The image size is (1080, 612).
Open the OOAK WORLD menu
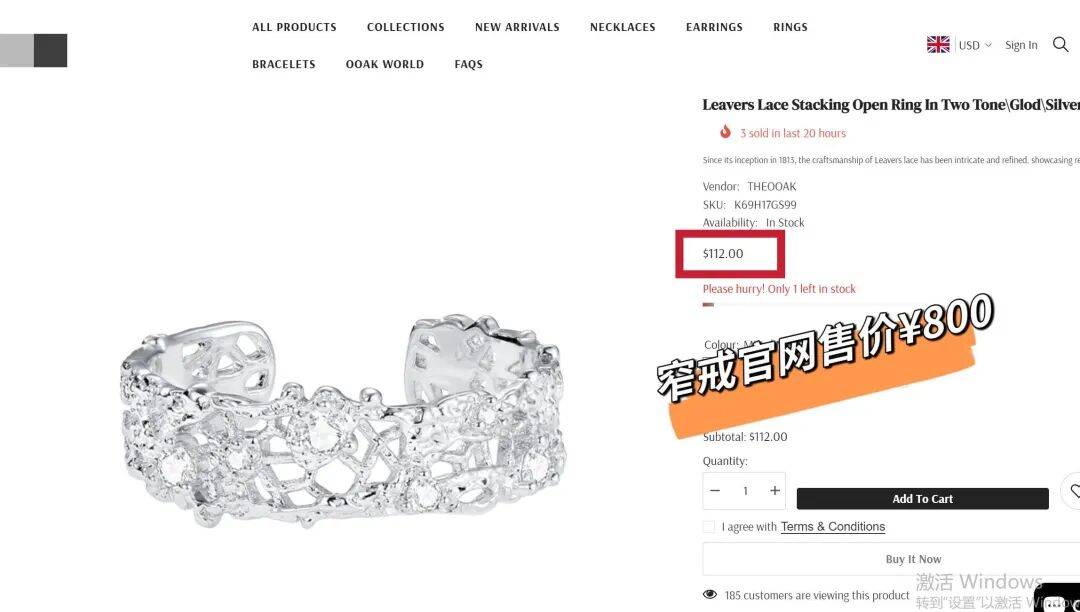(385, 64)
